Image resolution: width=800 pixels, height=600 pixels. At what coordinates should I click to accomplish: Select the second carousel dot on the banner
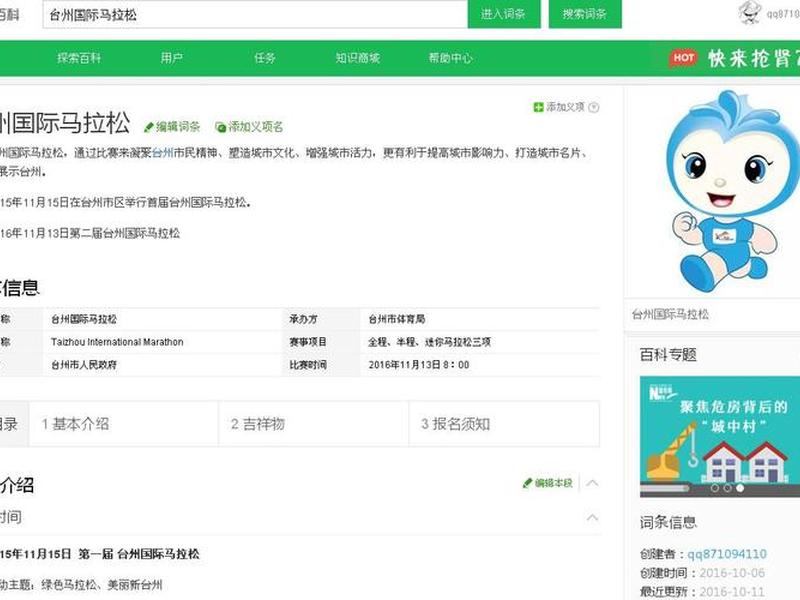coord(728,488)
